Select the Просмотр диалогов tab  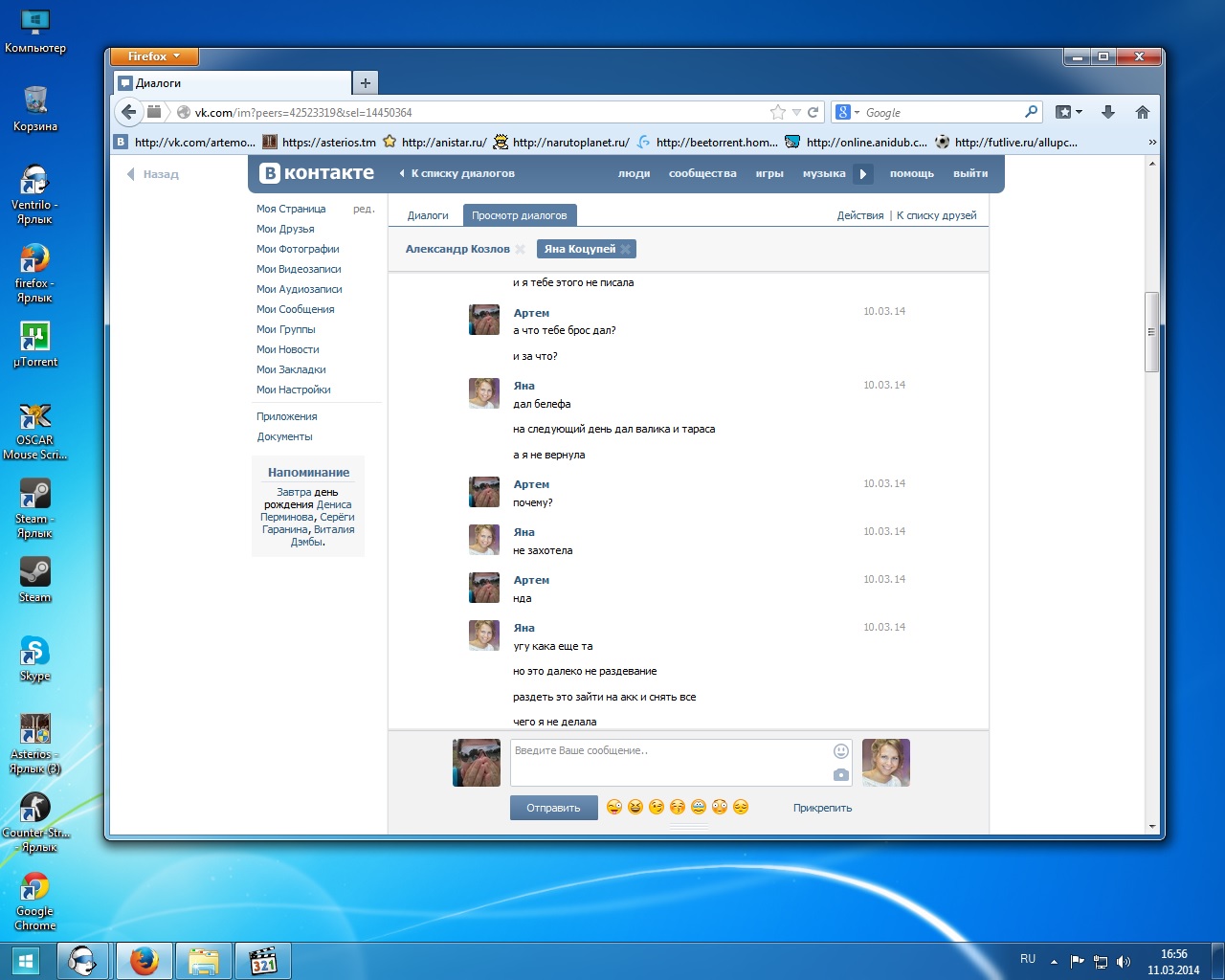[520, 215]
